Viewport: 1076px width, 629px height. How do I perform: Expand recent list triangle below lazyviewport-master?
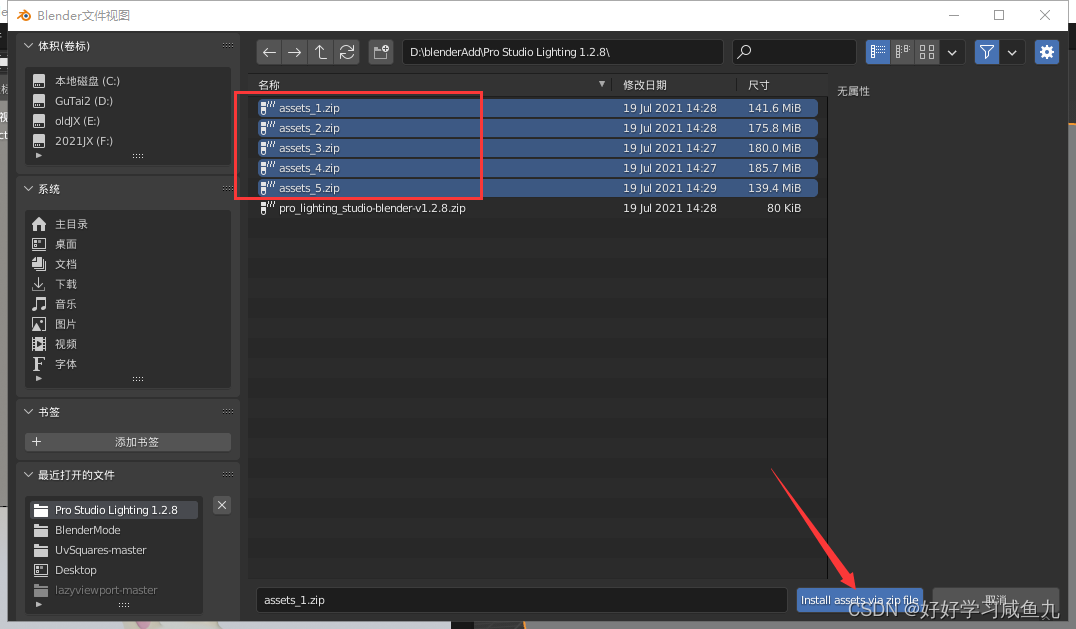point(38,604)
